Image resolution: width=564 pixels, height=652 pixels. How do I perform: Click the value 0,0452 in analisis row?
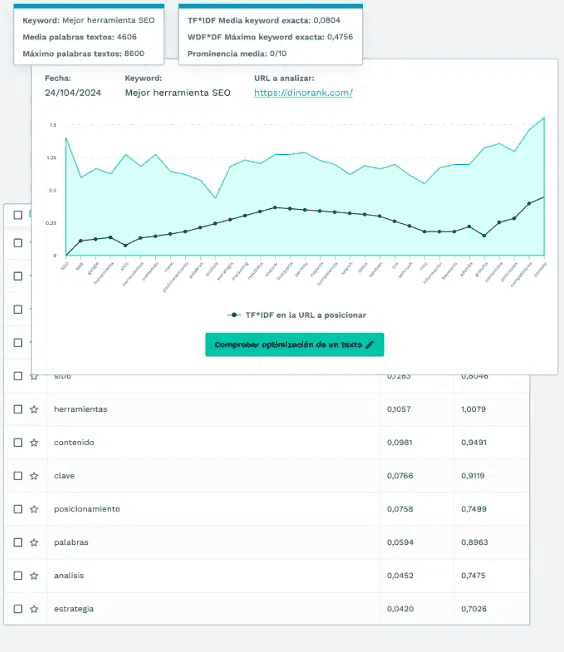[x=400, y=575]
